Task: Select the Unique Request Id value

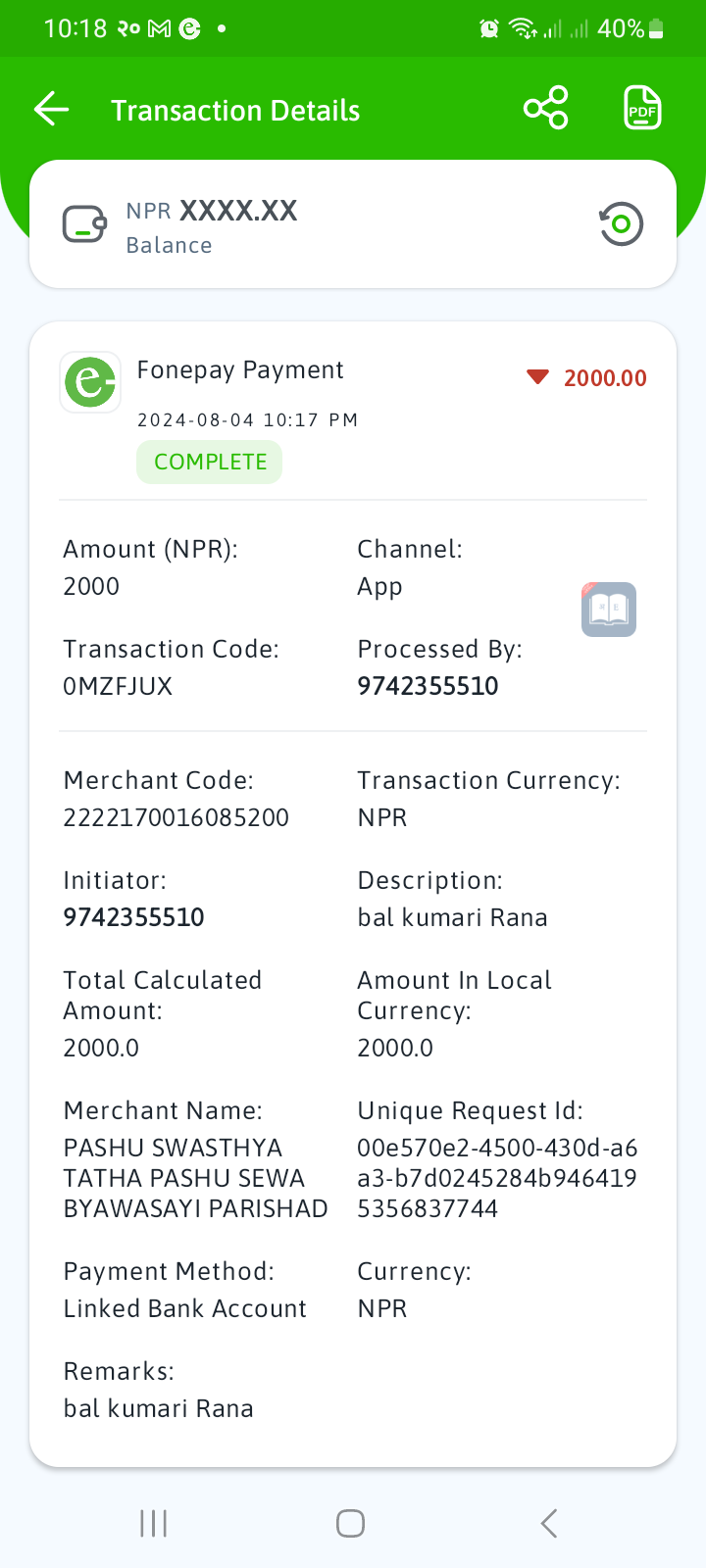Action: (x=497, y=1178)
